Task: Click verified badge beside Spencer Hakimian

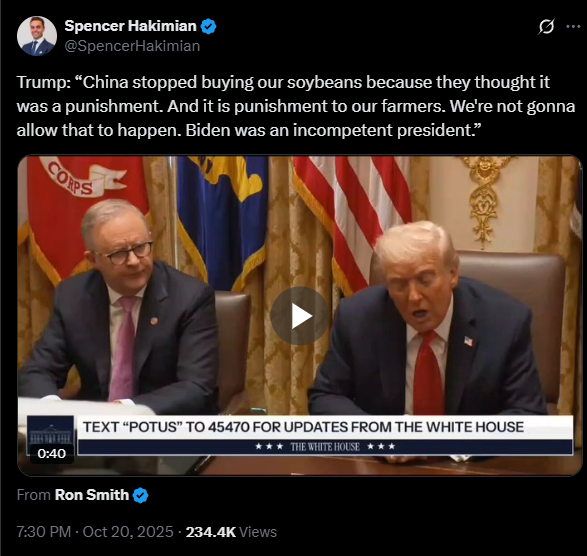Action: (209, 27)
